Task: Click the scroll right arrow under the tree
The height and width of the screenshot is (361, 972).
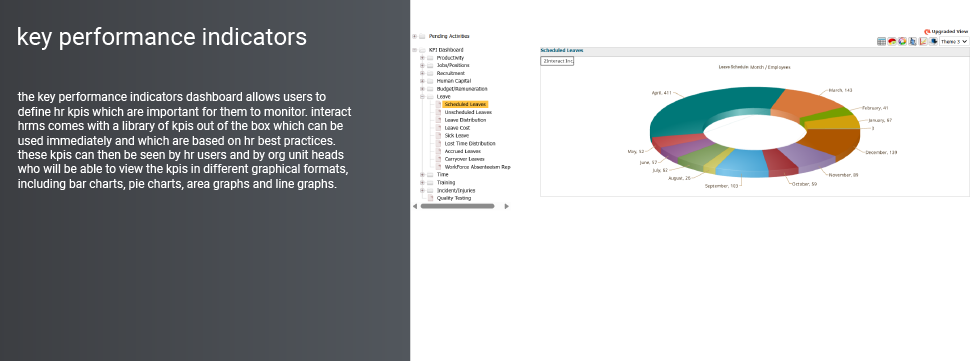Action: click(x=506, y=207)
